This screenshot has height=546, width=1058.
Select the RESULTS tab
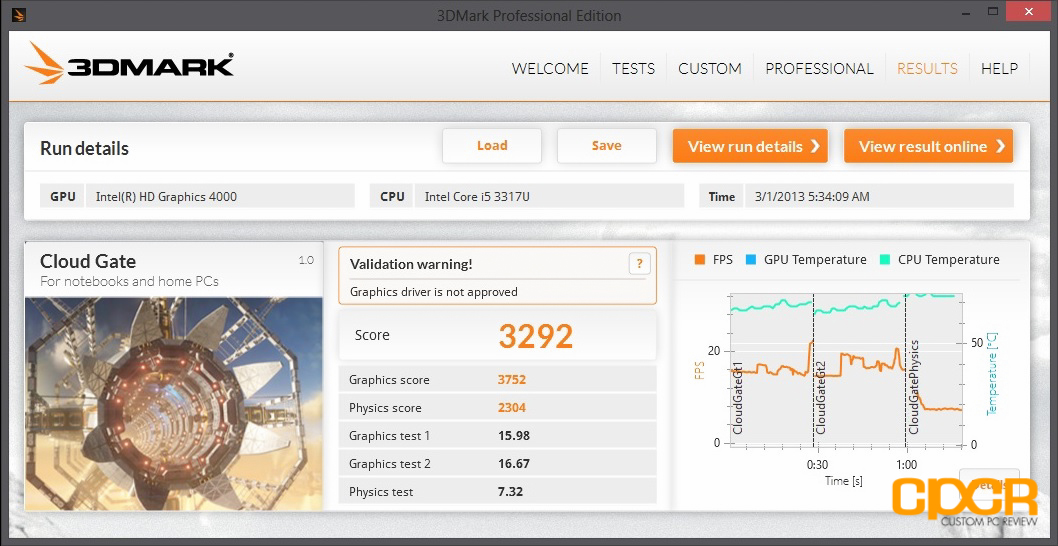click(927, 69)
